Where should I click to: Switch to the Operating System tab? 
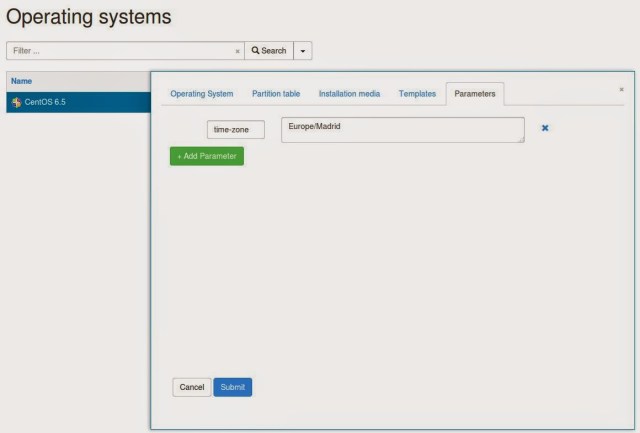201,94
